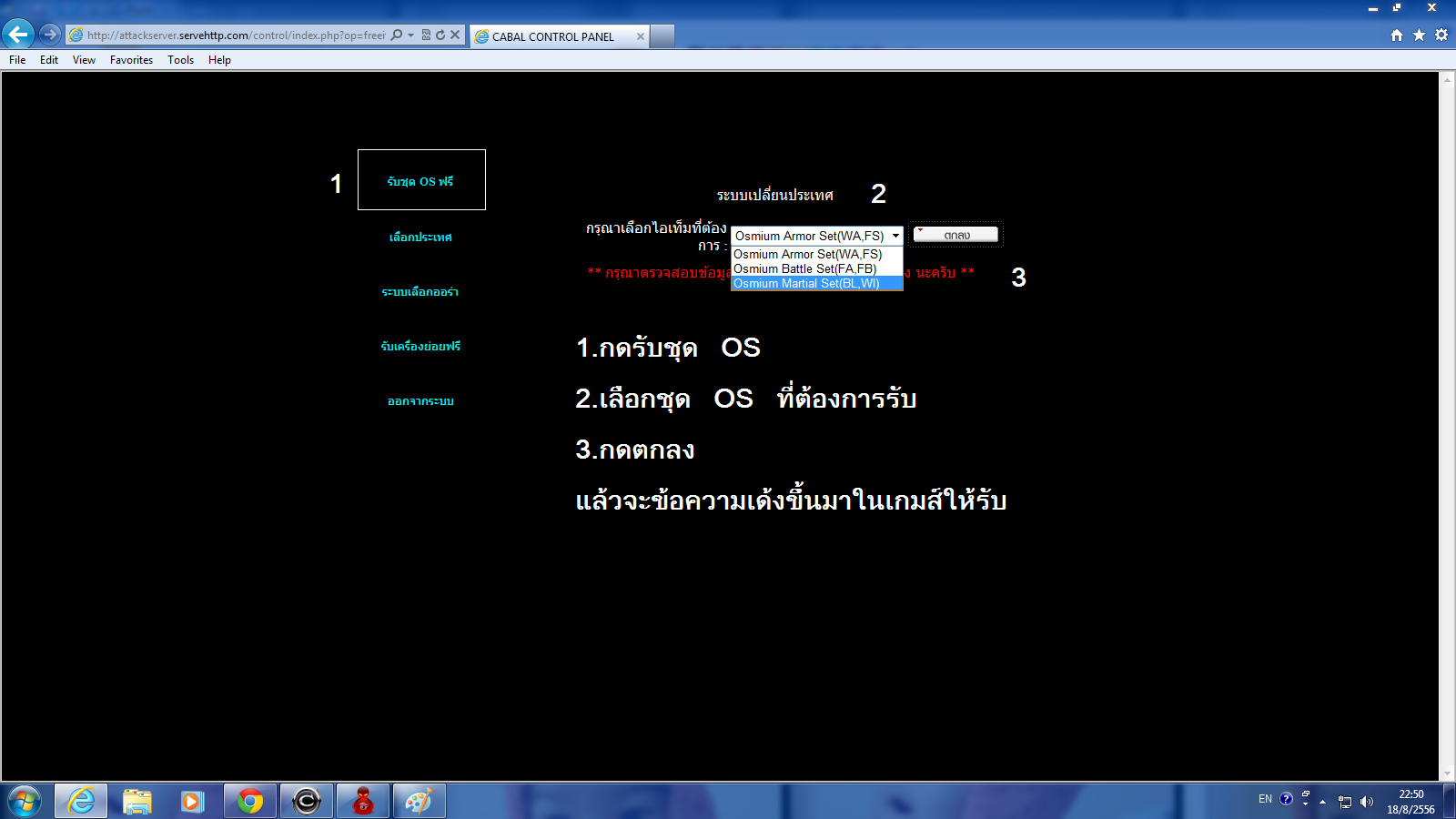The image size is (1456, 819).
Task: Open the File menu
Action: click(x=17, y=60)
